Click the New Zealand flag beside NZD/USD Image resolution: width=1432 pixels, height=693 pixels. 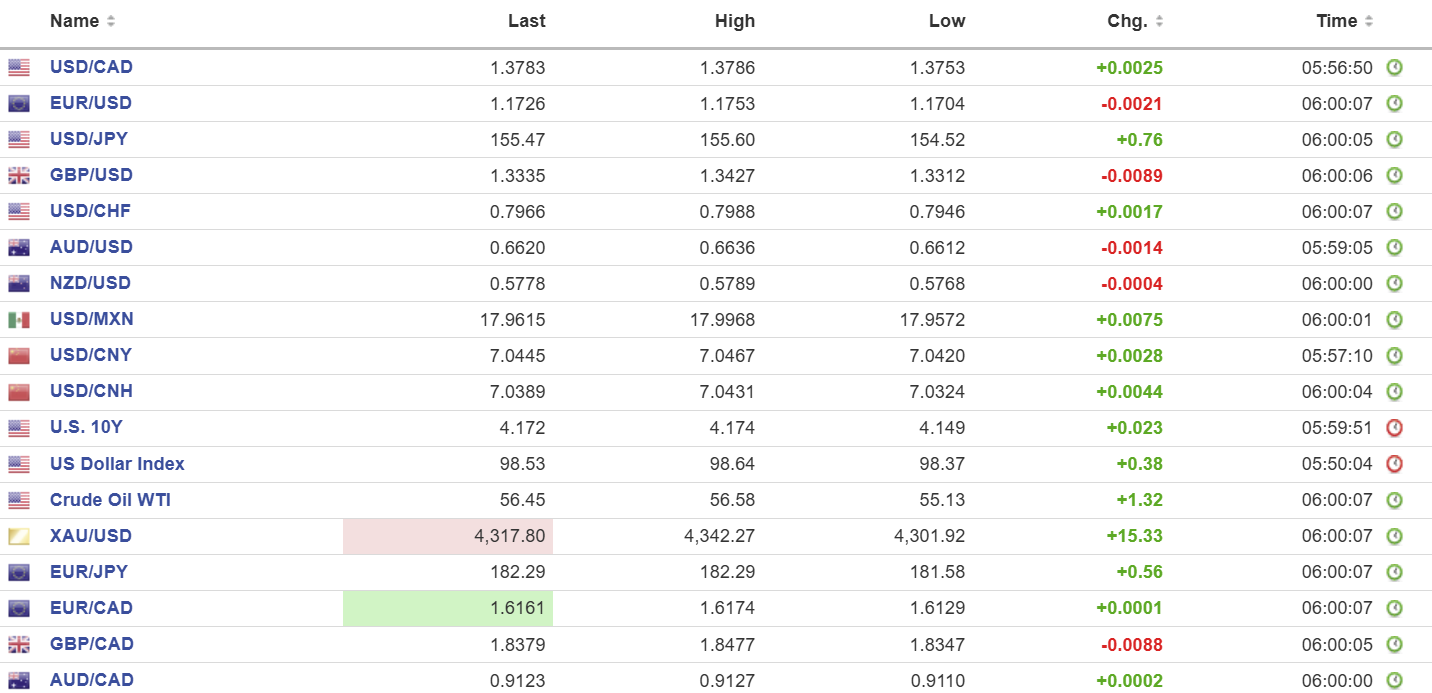[19, 284]
